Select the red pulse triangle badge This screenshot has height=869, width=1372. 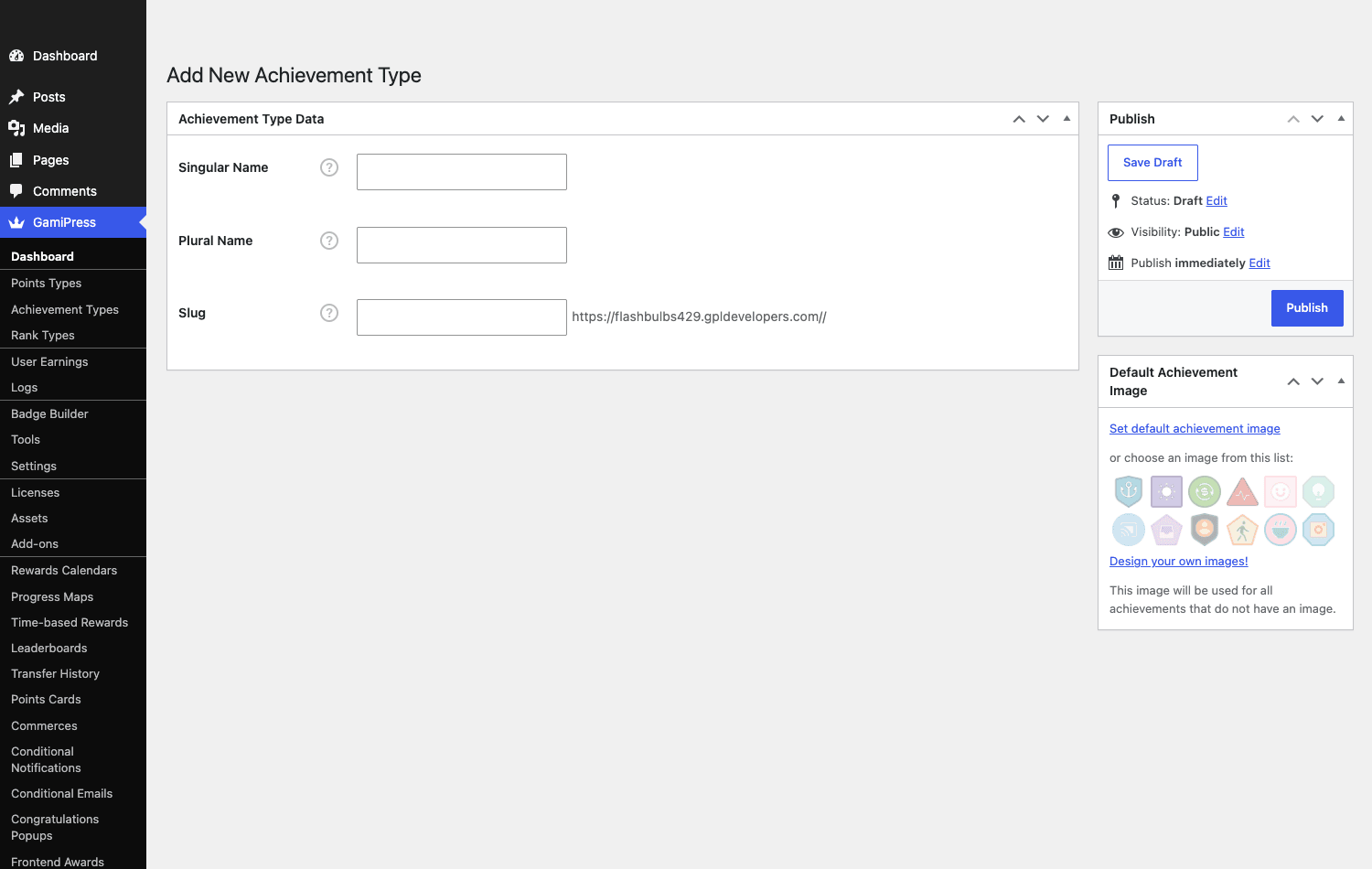(1242, 491)
